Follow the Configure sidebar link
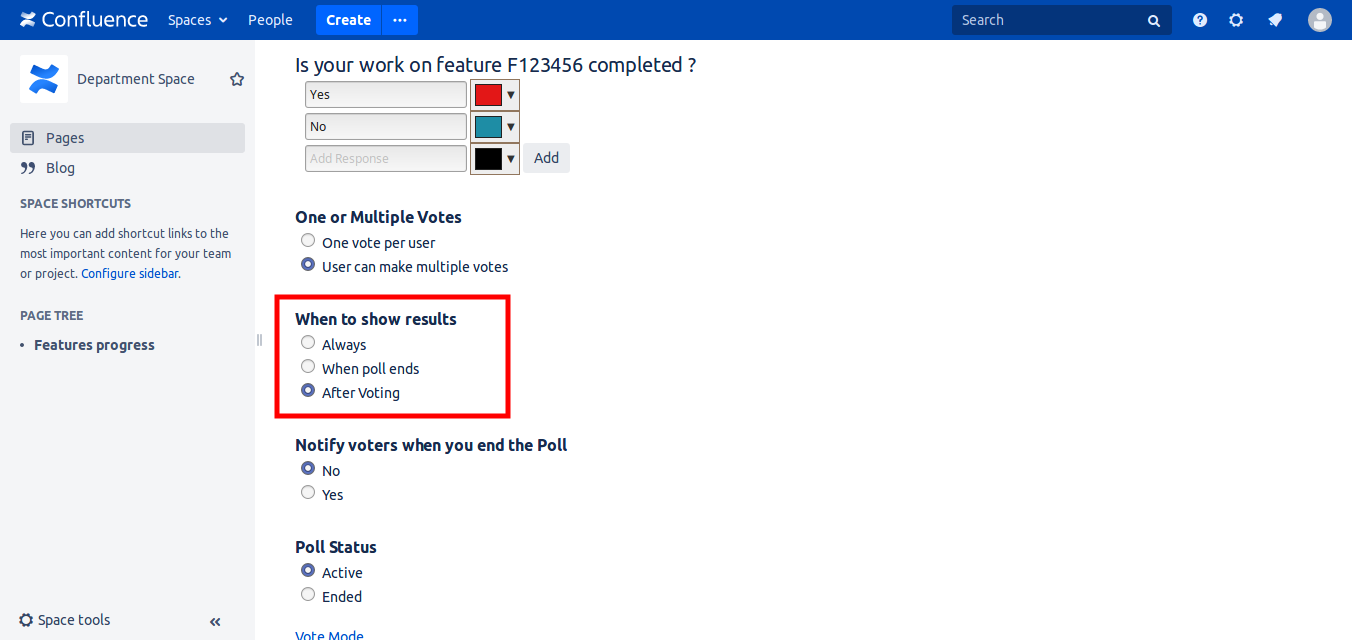The width and height of the screenshot is (1352, 640). 130,273
